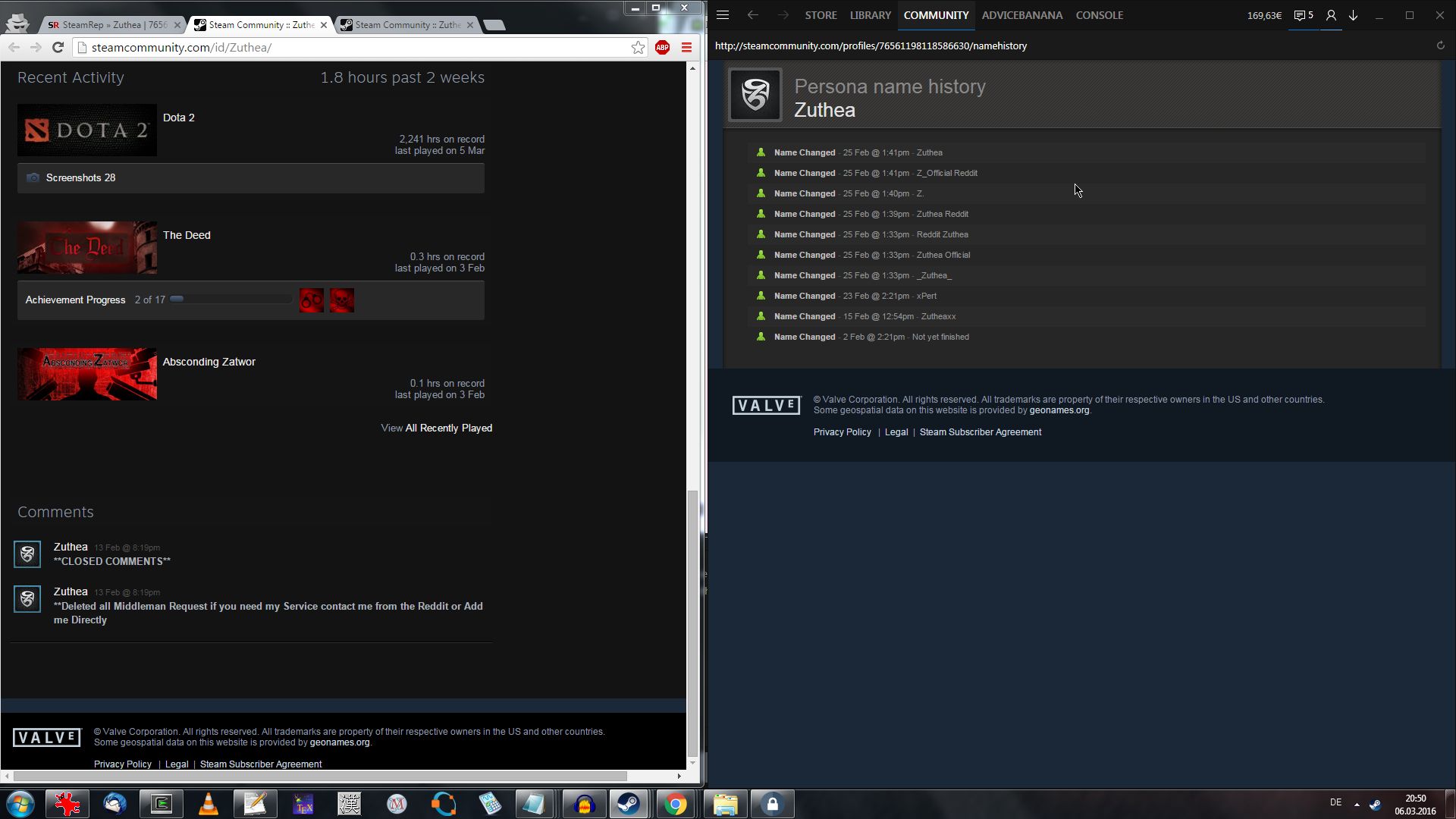Open Steam notifications inbox showing 5
The width and height of the screenshot is (1456, 819).
pos(1304,15)
